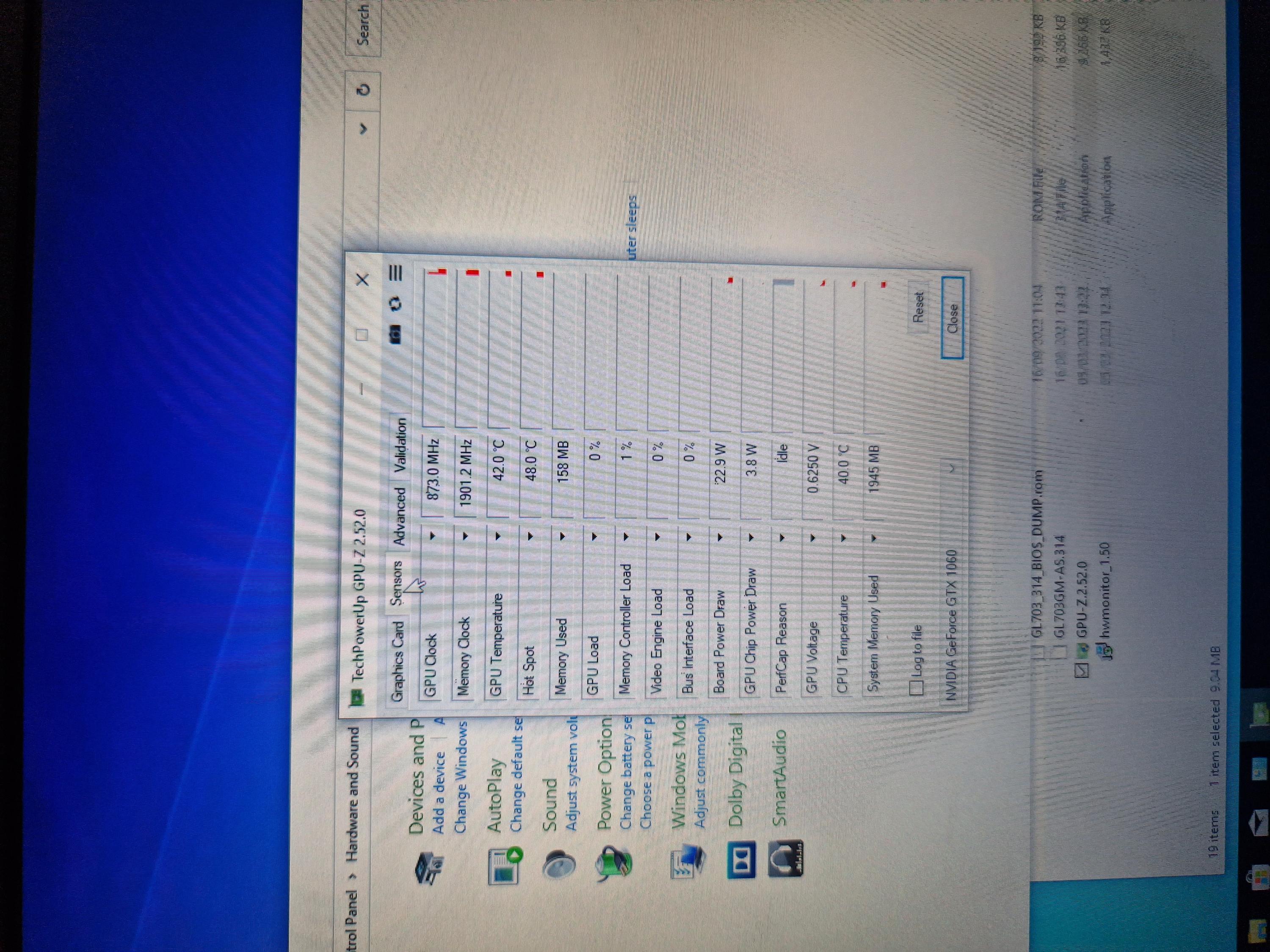Image resolution: width=1270 pixels, height=952 pixels.
Task: Uncheck the GPU-Z.2.52.0 file checkbox
Action: click(x=1082, y=670)
